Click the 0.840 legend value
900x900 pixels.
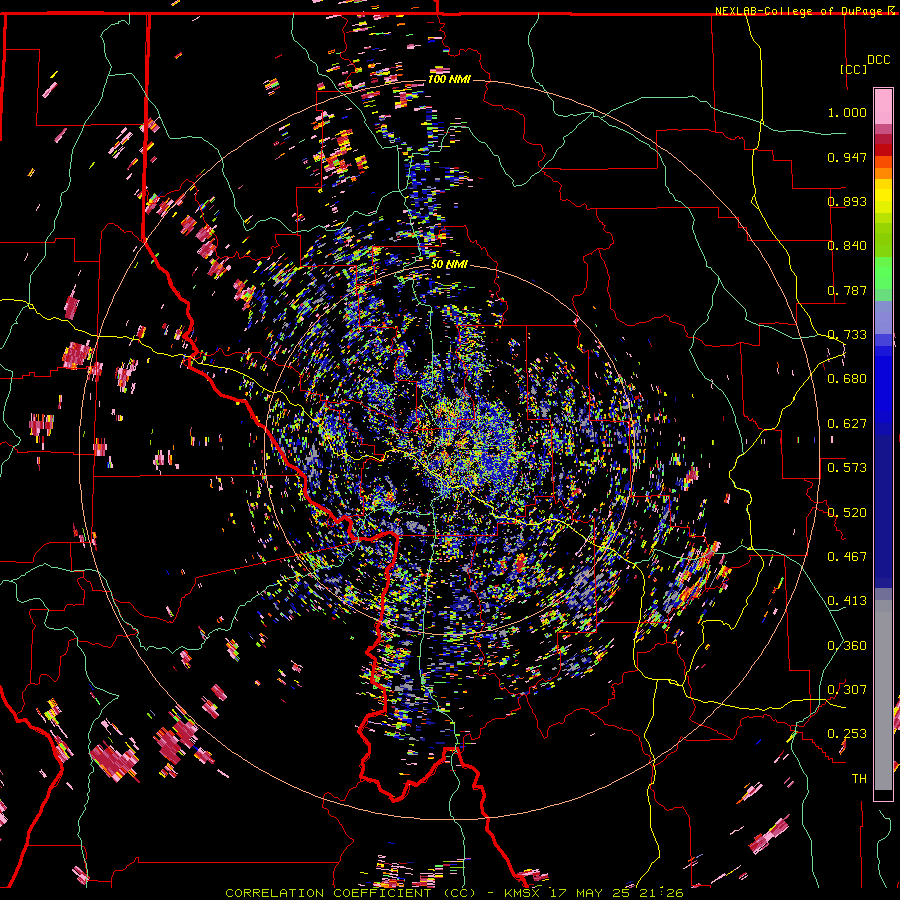[x=847, y=246]
